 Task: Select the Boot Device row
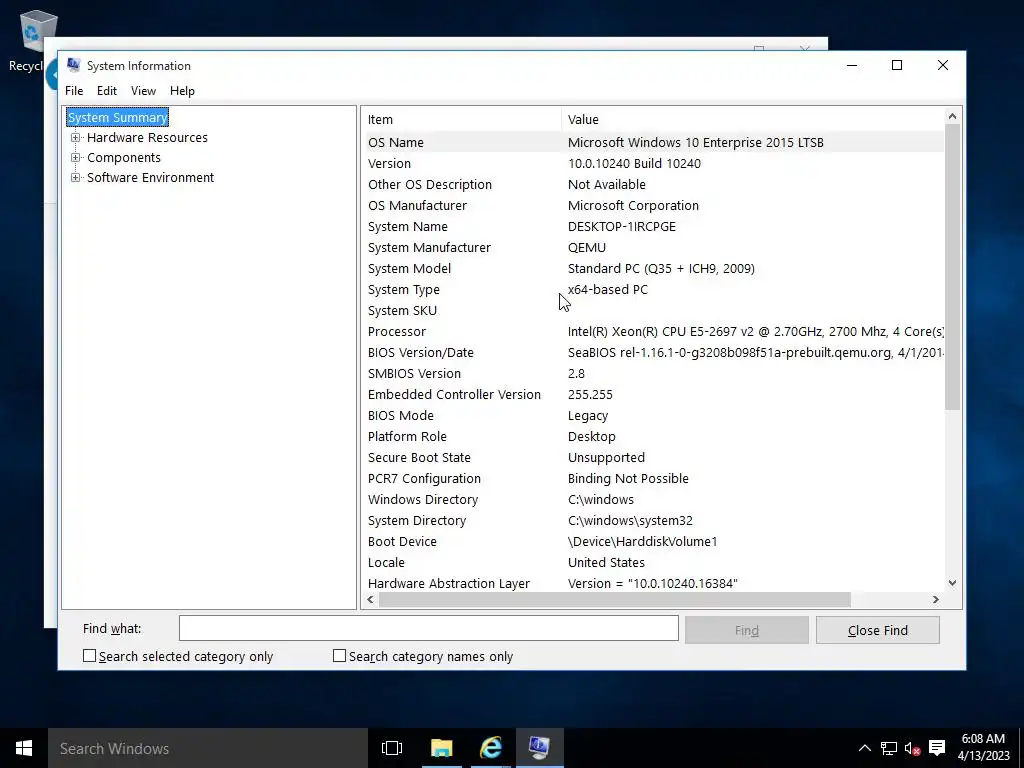click(x=653, y=541)
